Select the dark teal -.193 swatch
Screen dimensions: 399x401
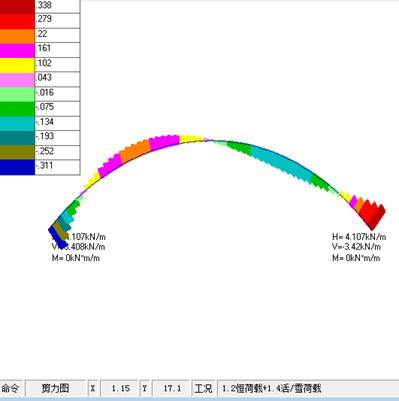coord(17,138)
